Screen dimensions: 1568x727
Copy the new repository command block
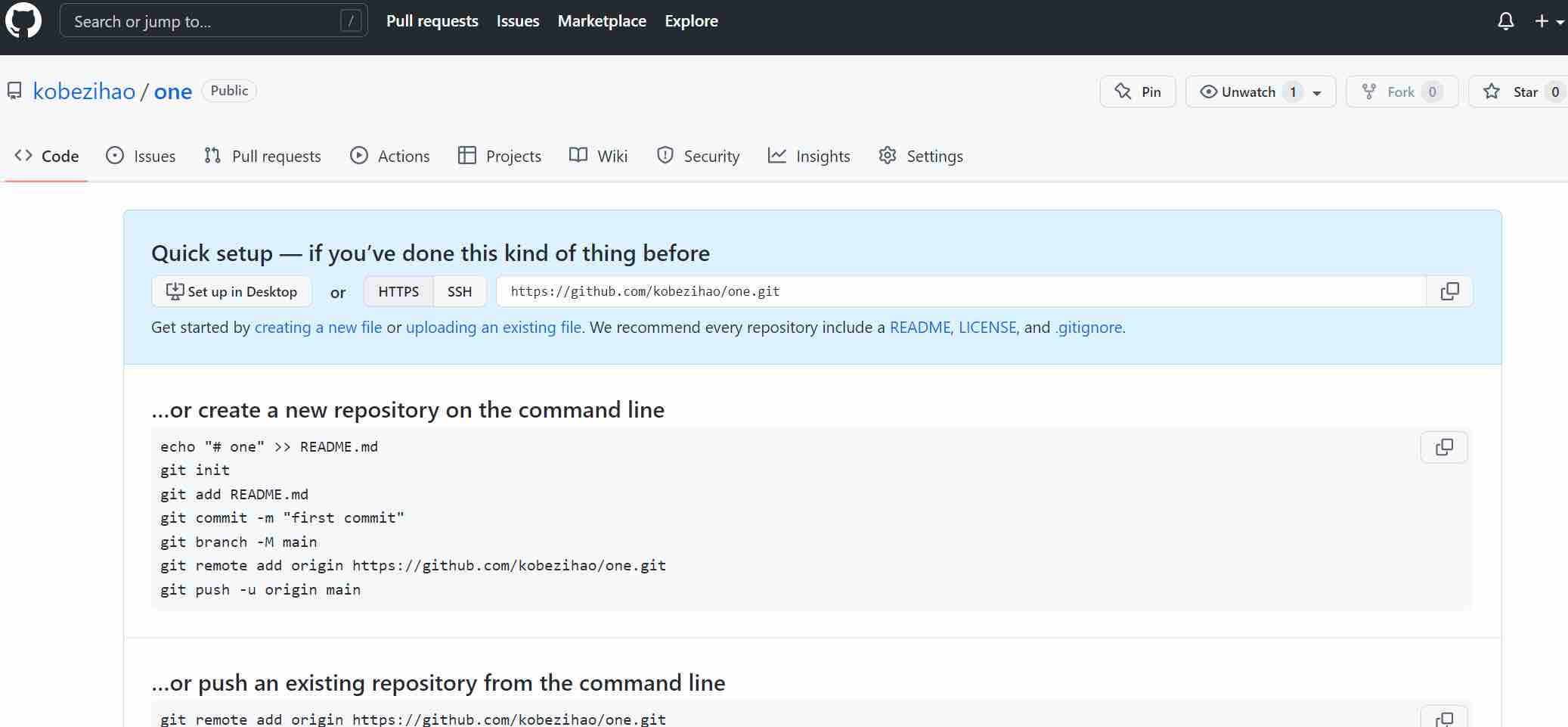tap(1443, 447)
